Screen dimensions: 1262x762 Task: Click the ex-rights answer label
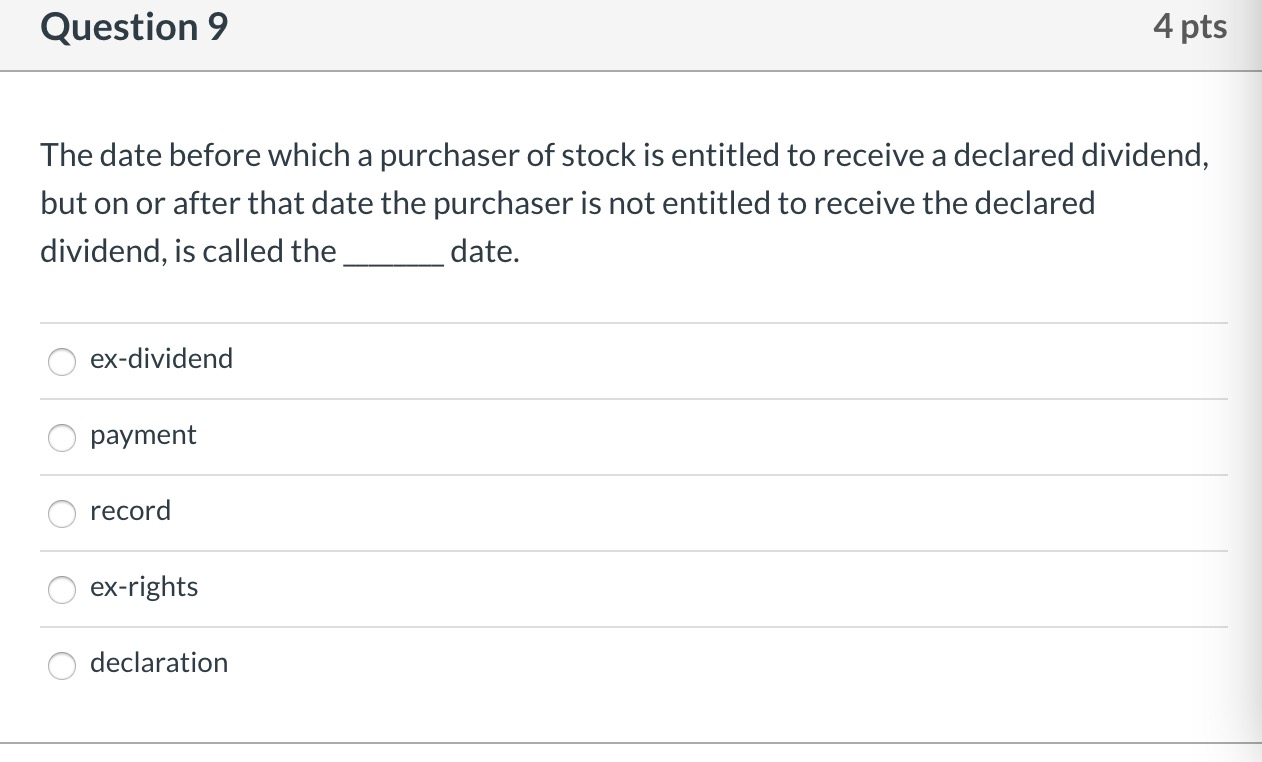point(143,587)
